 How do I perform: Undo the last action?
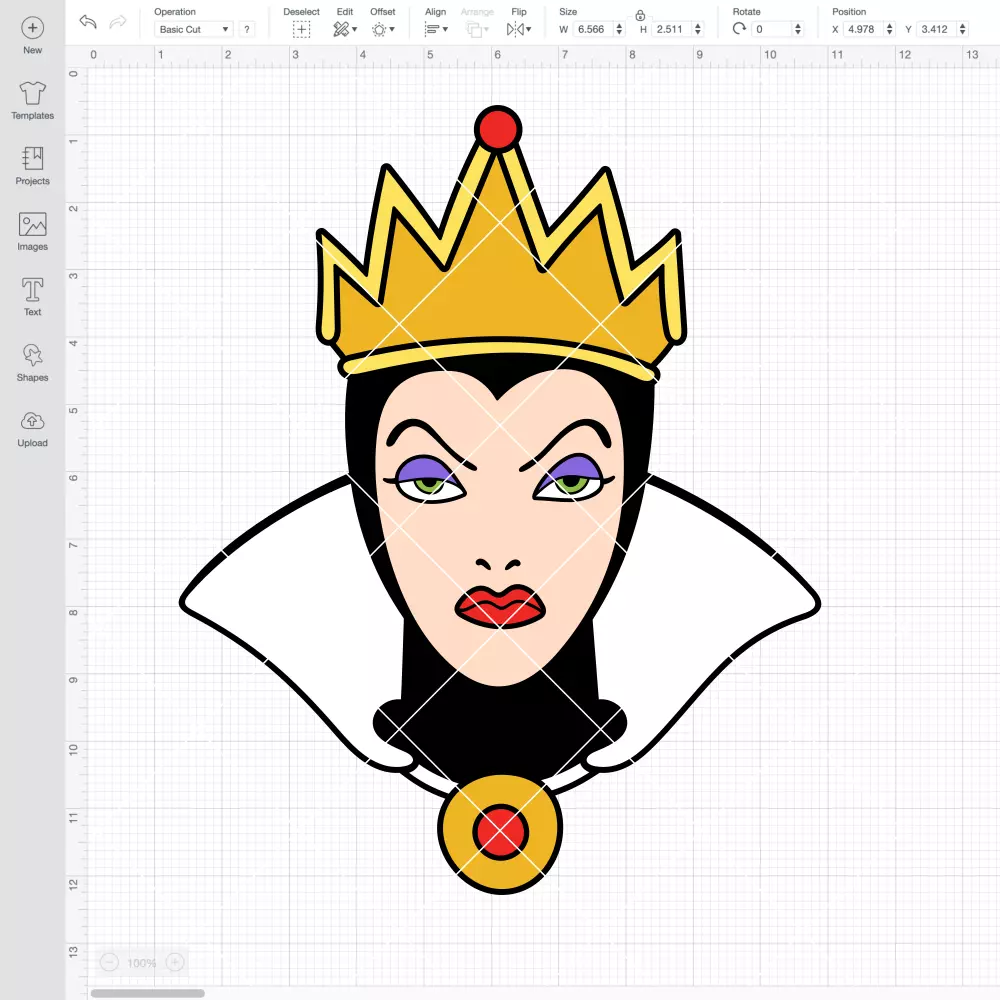[88, 22]
